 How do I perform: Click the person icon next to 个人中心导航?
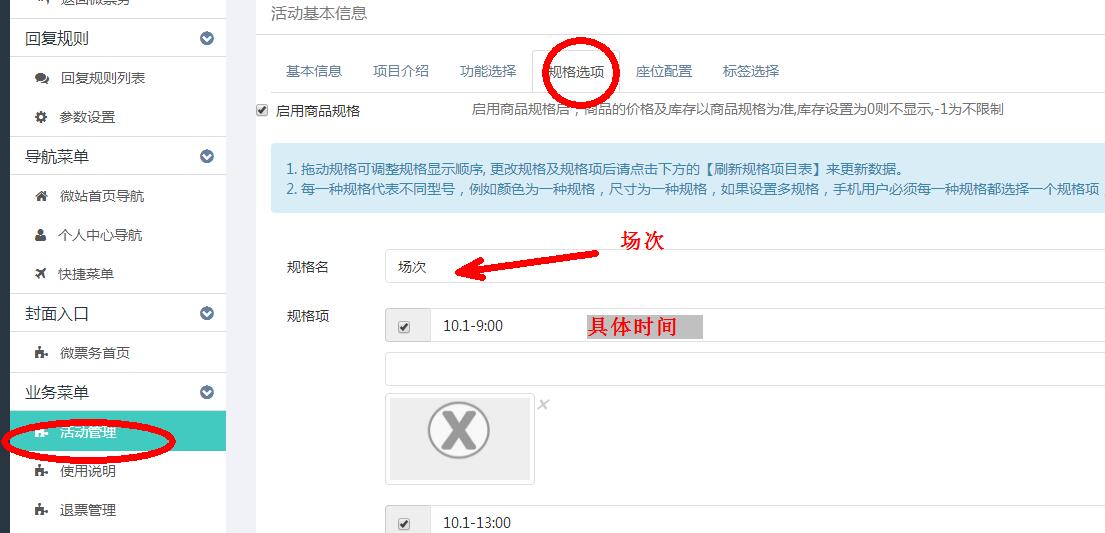click(x=40, y=235)
